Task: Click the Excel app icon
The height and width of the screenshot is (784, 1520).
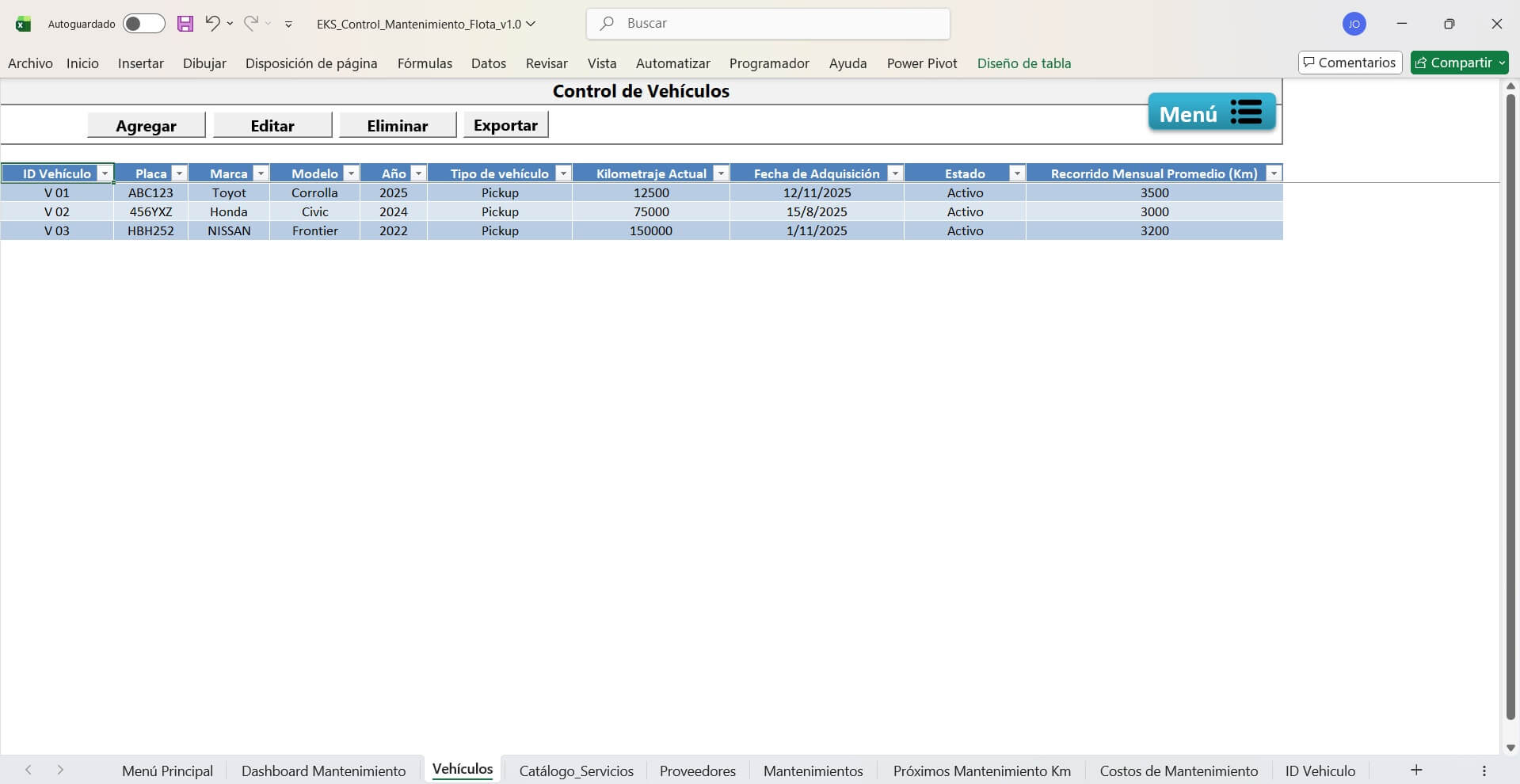Action: (x=23, y=24)
